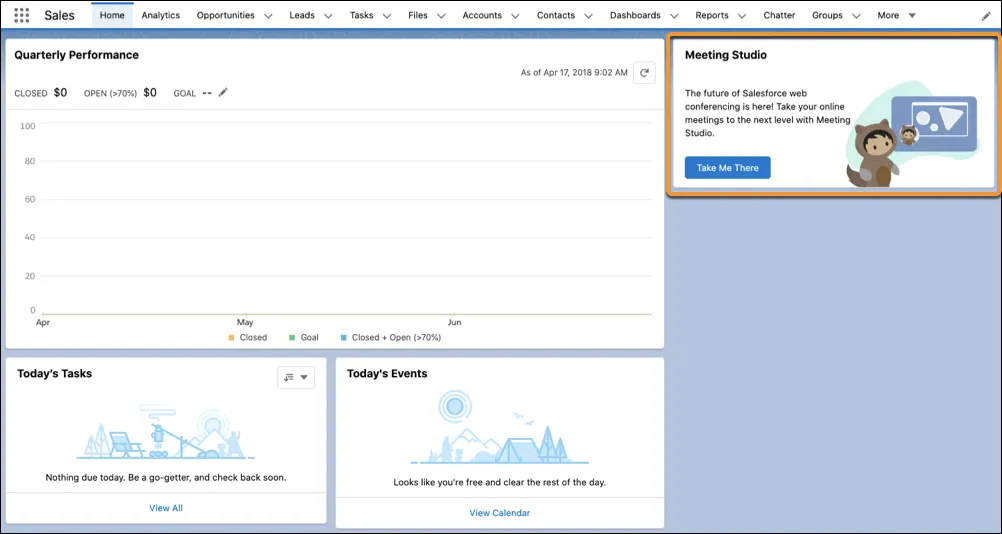Click the Quarterly Performance heading
This screenshot has width=1002, height=534.
(77, 55)
